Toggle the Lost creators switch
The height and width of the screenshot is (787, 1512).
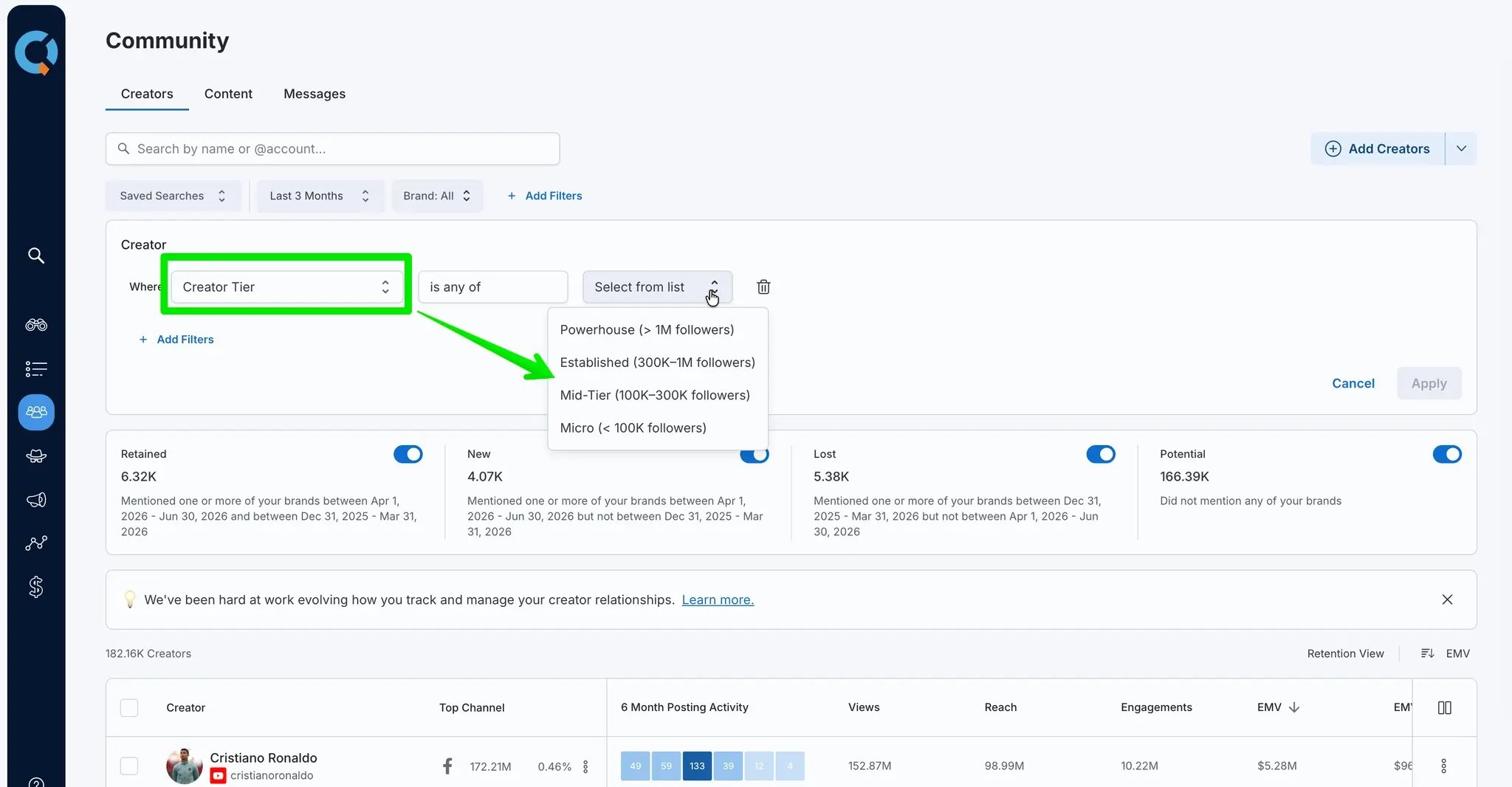click(1101, 454)
